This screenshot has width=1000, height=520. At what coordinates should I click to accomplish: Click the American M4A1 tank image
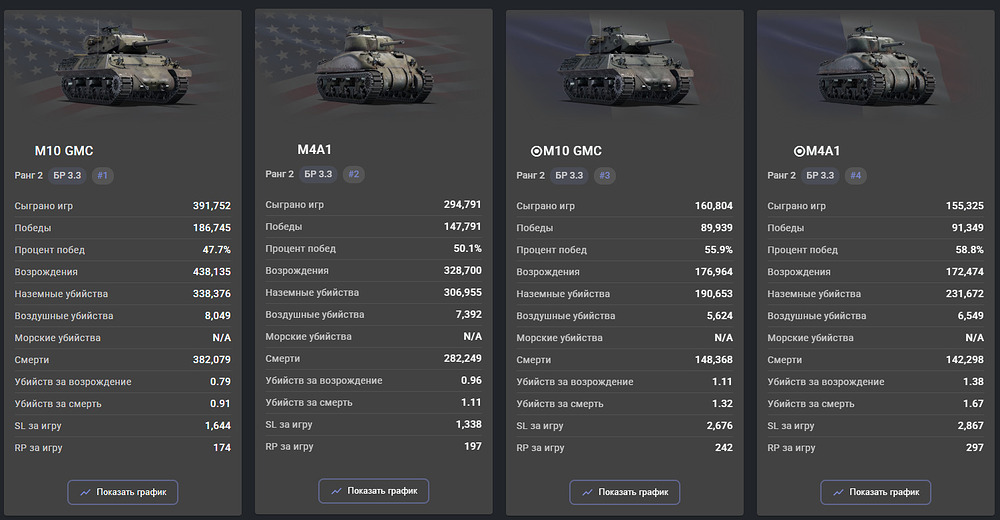point(375,67)
